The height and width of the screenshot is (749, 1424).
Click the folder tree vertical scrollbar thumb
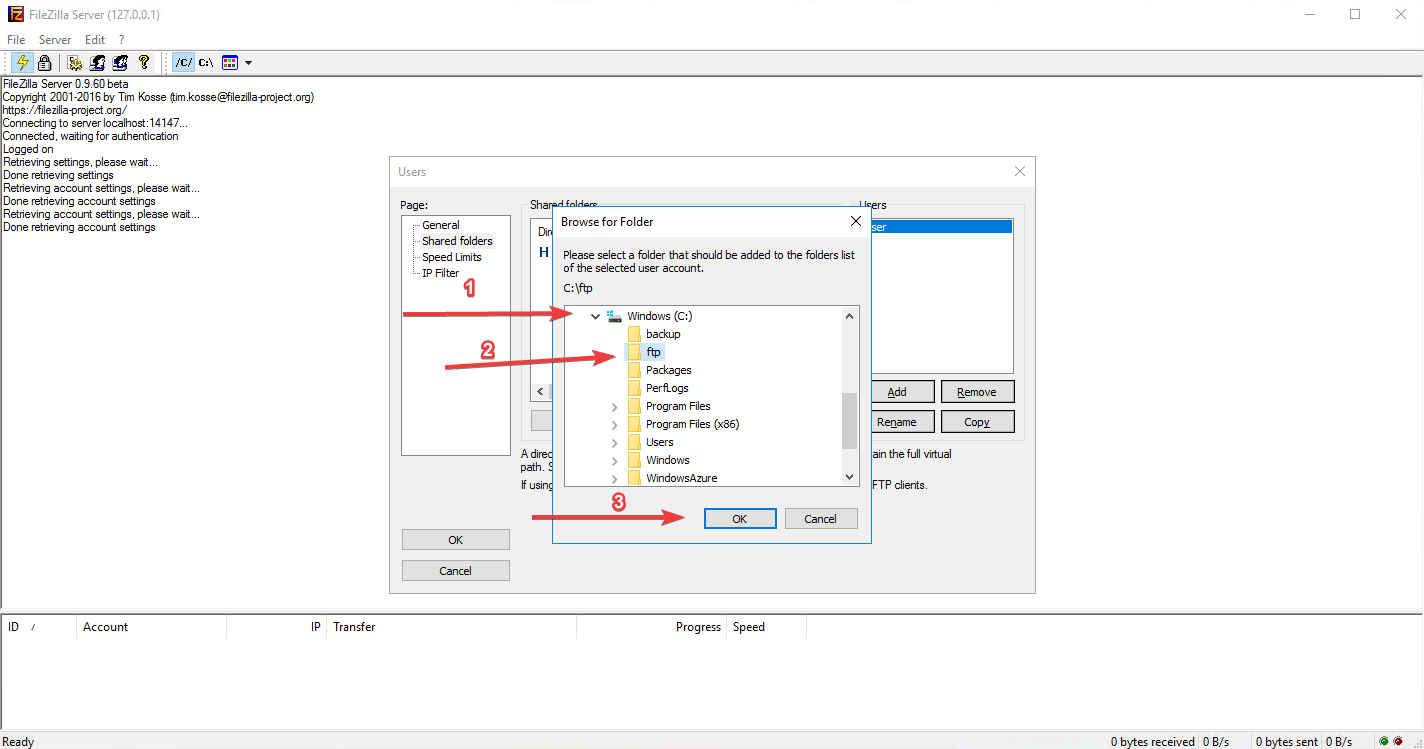coord(850,421)
